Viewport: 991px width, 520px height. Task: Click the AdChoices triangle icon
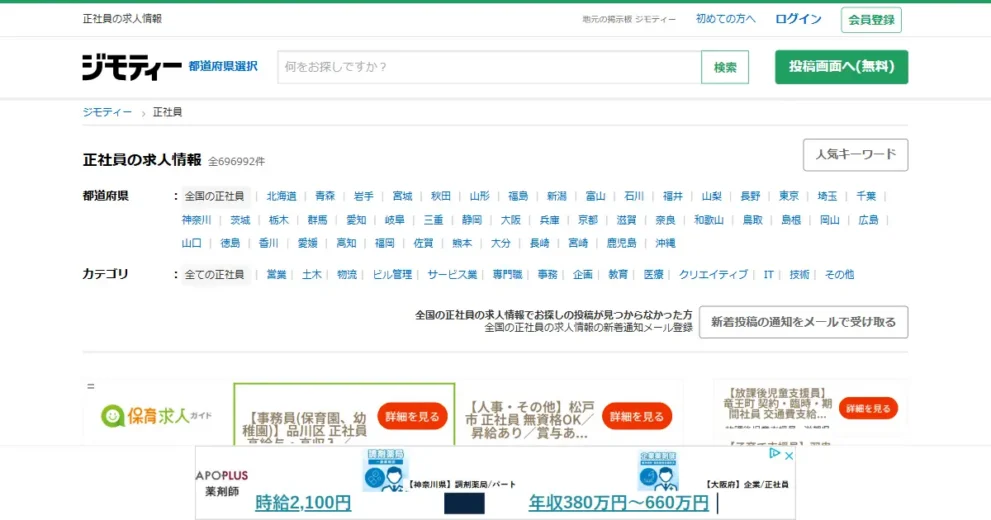click(x=774, y=453)
